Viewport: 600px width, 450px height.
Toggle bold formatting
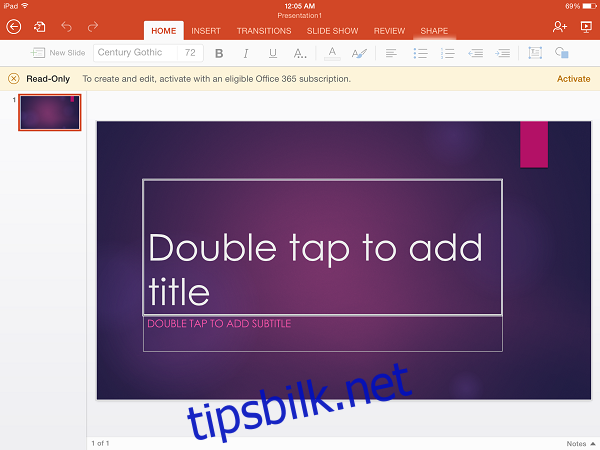point(219,53)
